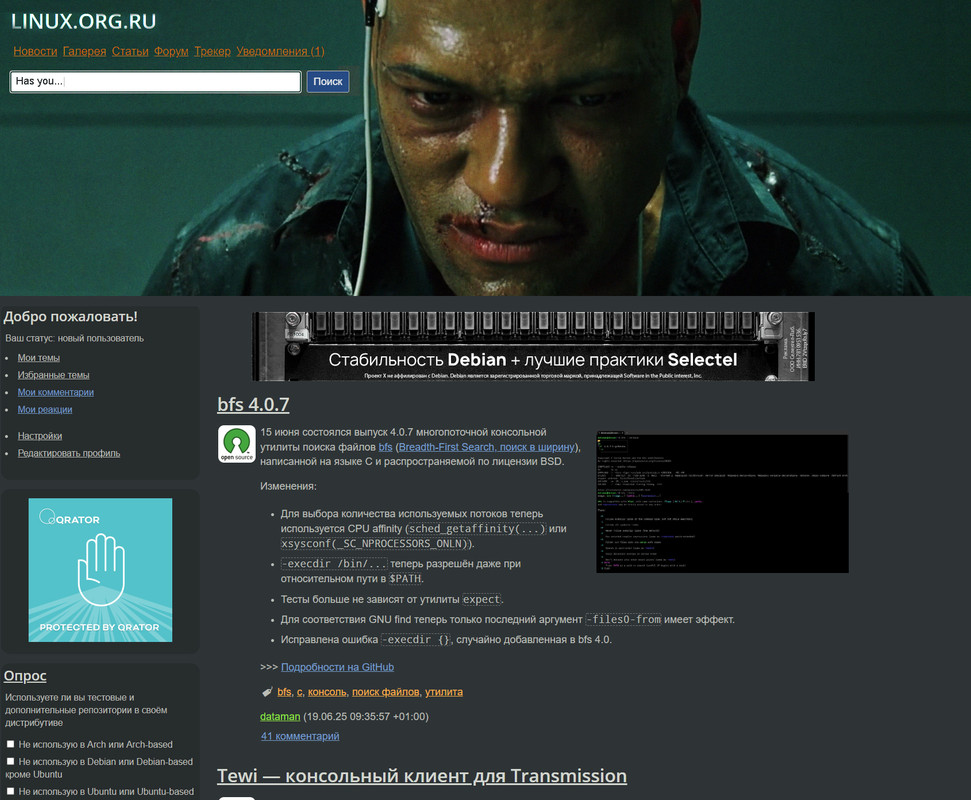The width and height of the screenshot is (971, 800).
Task: View Уведомления (1) notifications
Action: click(x=280, y=51)
